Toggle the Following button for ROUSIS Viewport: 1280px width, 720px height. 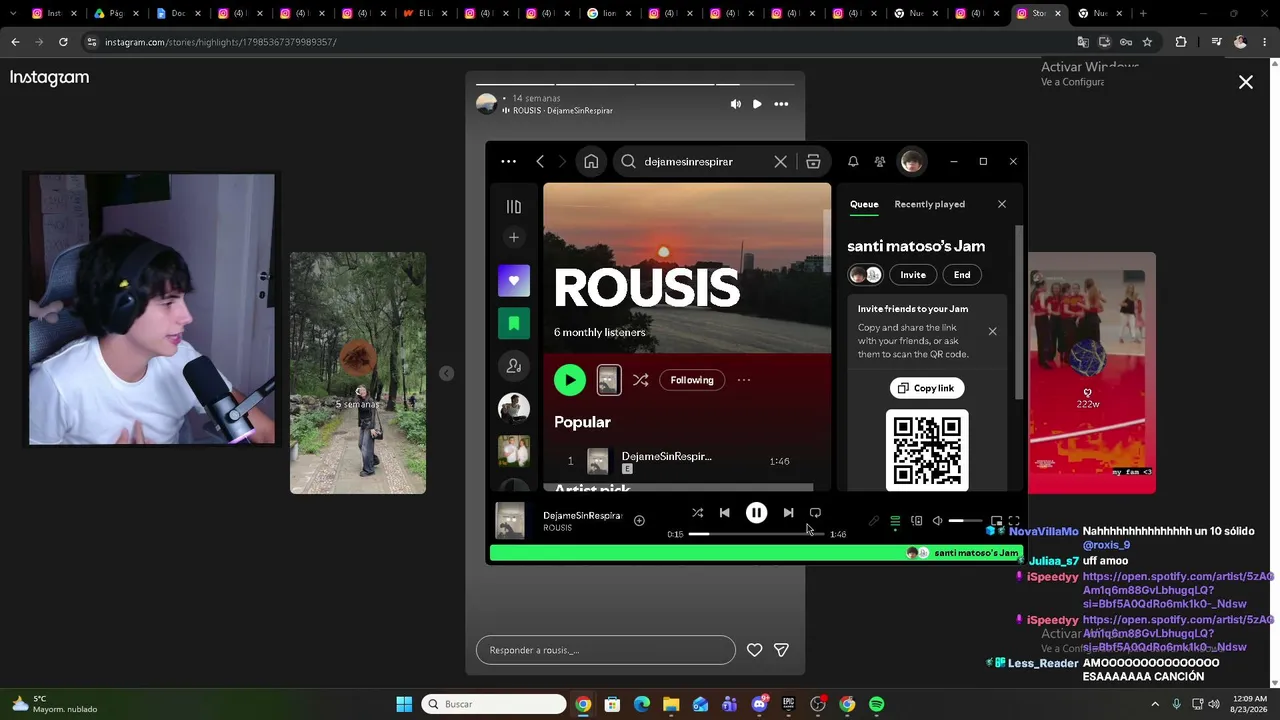pyautogui.click(x=692, y=380)
